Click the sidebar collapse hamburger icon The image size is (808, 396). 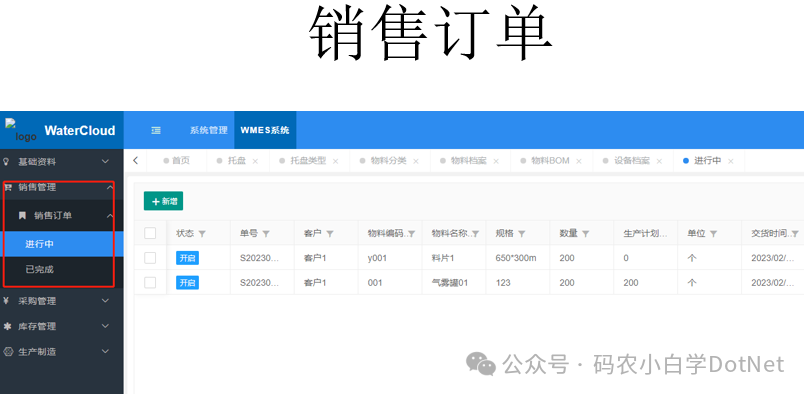pyautogui.click(x=156, y=130)
